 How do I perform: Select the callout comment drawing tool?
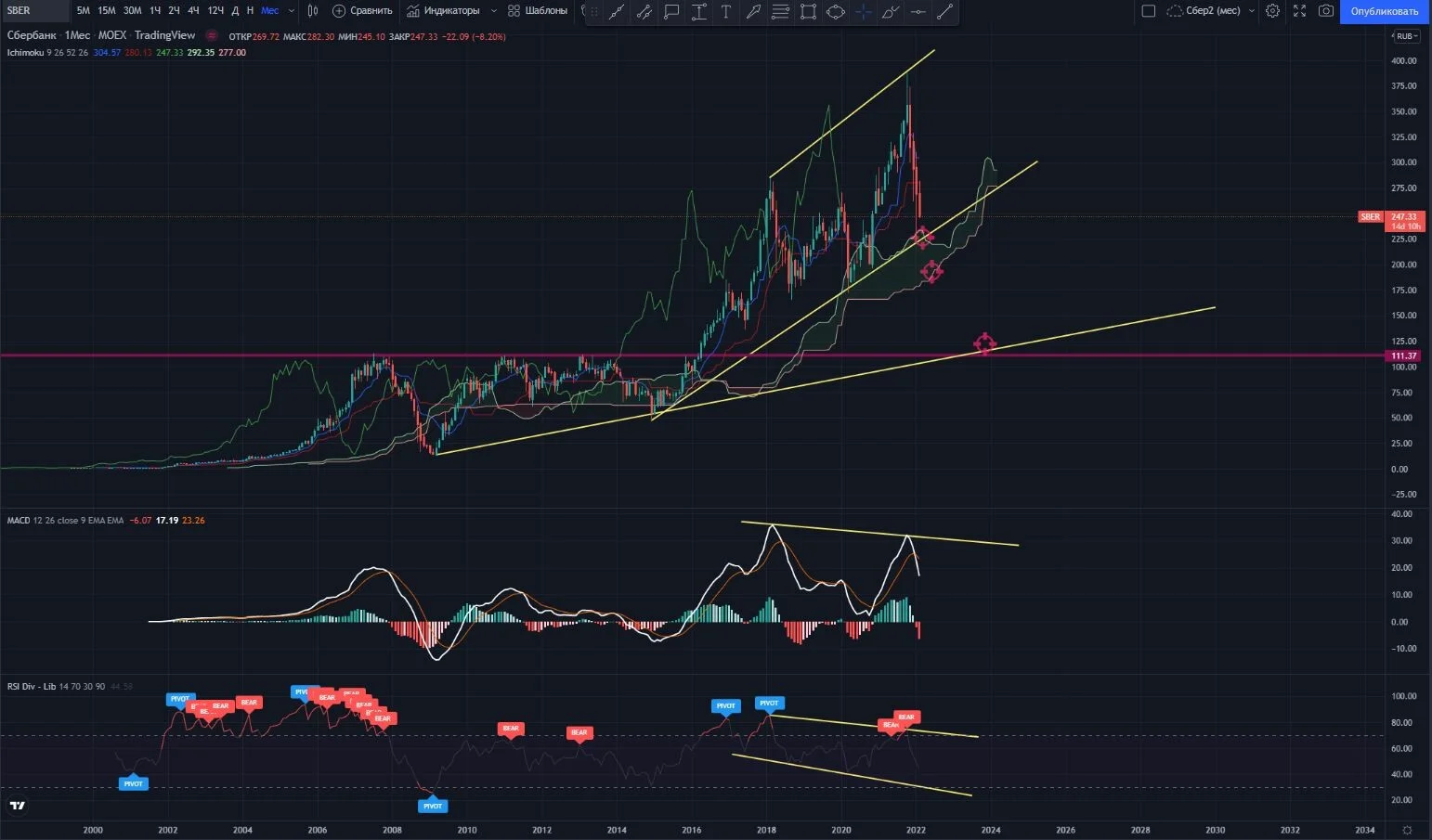(671, 11)
